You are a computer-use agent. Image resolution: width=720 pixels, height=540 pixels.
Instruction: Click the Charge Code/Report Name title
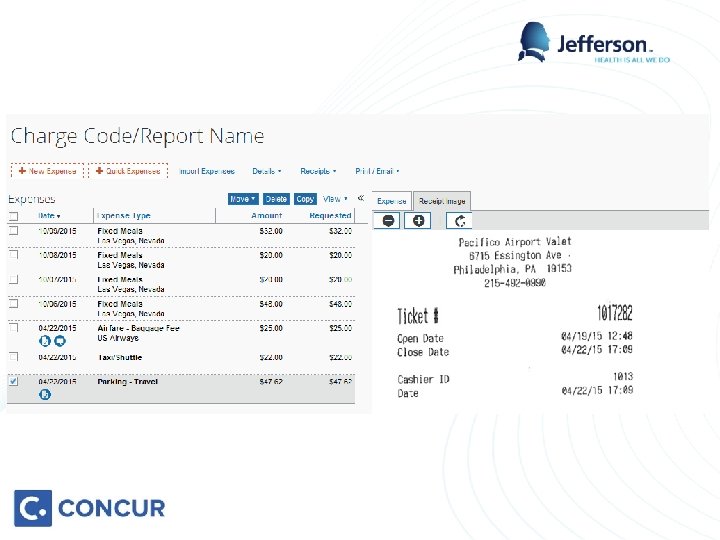tap(137, 136)
